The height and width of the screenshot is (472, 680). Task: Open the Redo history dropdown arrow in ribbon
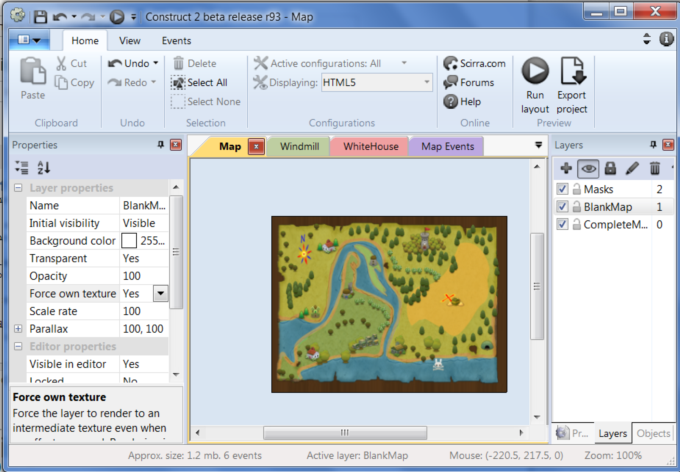pyautogui.click(x=154, y=82)
